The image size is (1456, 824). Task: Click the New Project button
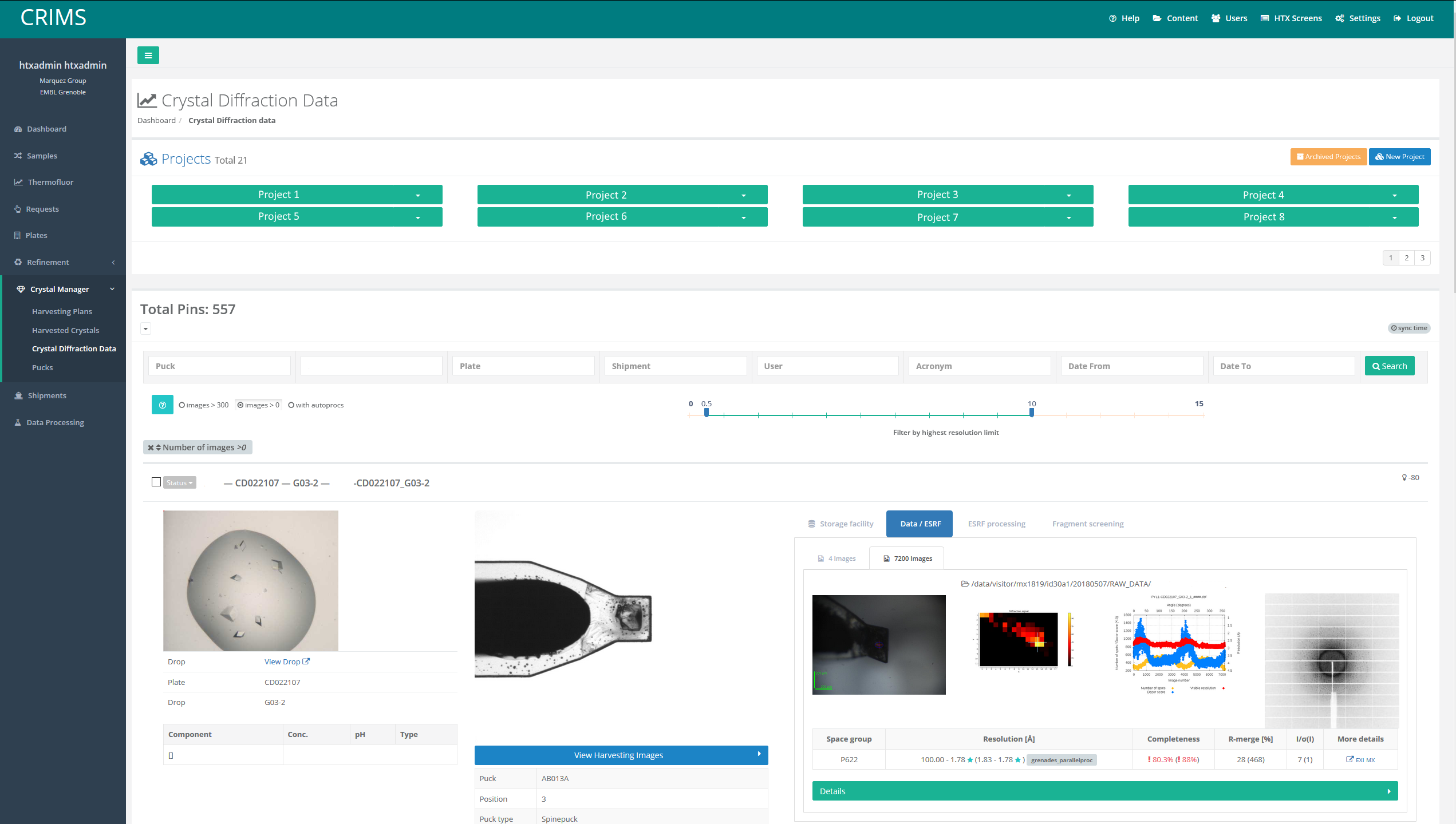tap(1399, 156)
